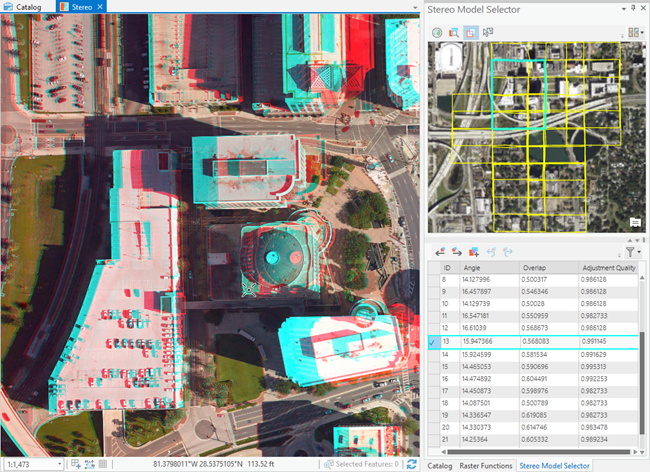Sort table by the Overlap column header
This screenshot has height=472, width=650.
pos(548,268)
